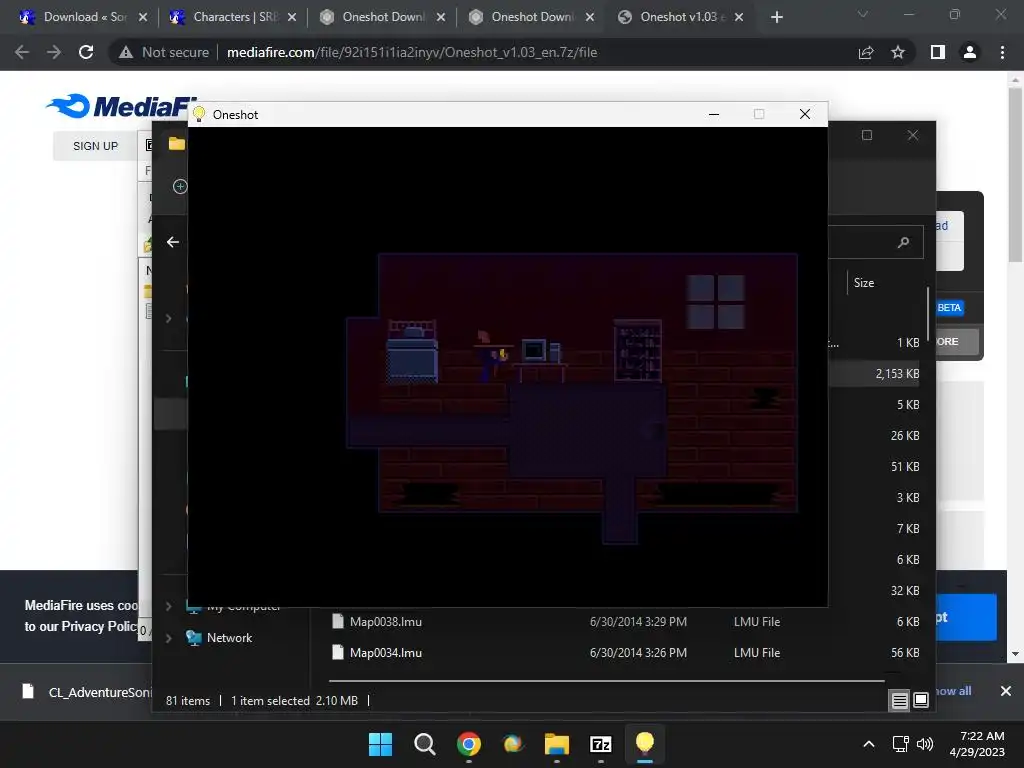Click the New plus icon in Explorer

tap(180, 187)
